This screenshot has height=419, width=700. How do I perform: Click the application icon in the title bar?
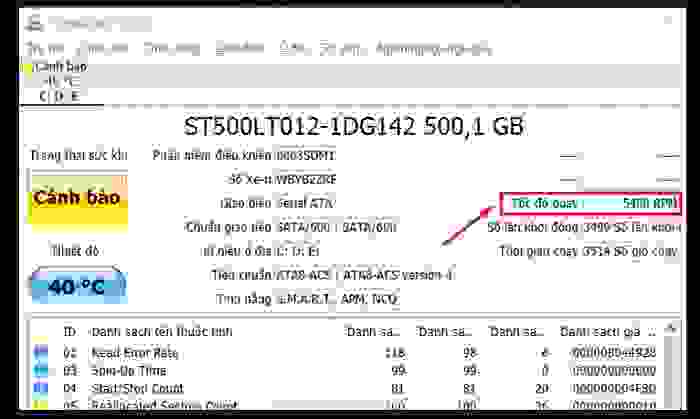[x=33, y=23]
